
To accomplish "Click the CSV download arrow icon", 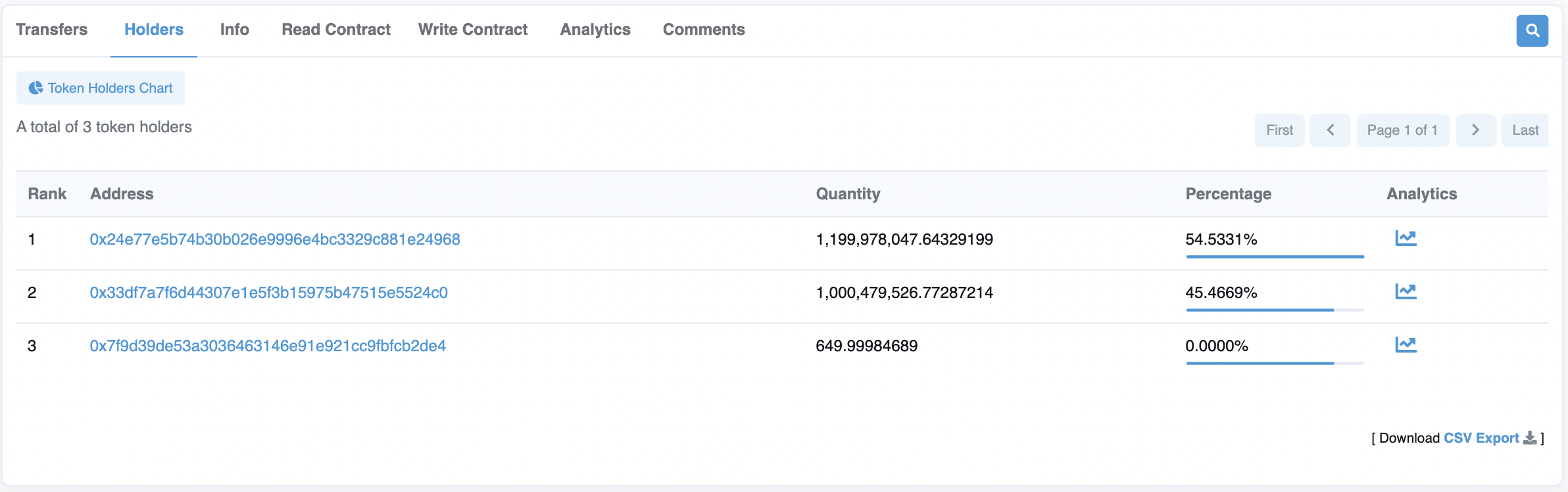I will coord(1530,438).
